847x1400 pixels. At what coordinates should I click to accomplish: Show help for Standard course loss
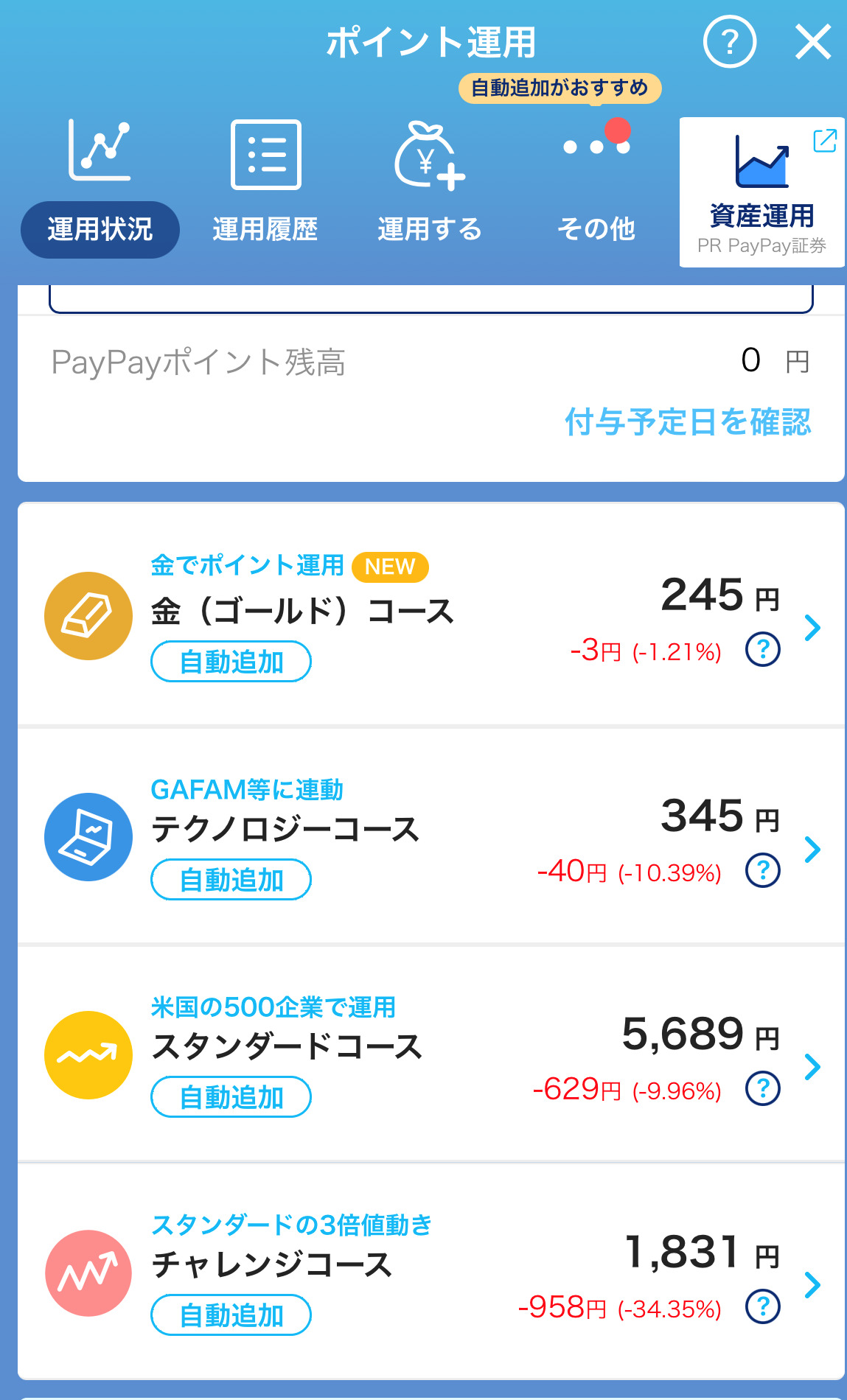click(763, 1088)
